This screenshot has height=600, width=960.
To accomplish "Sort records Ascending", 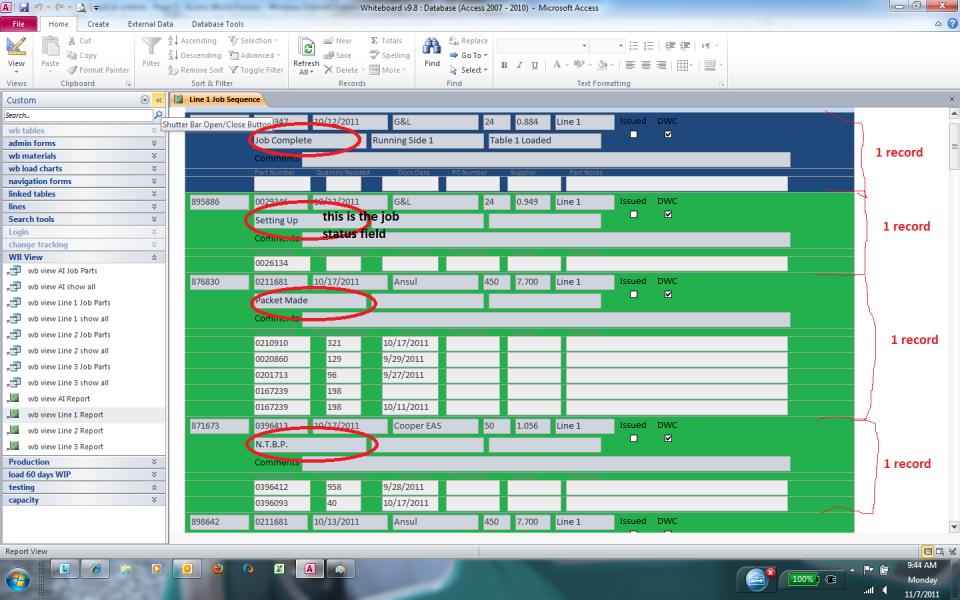I will [x=192, y=40].
